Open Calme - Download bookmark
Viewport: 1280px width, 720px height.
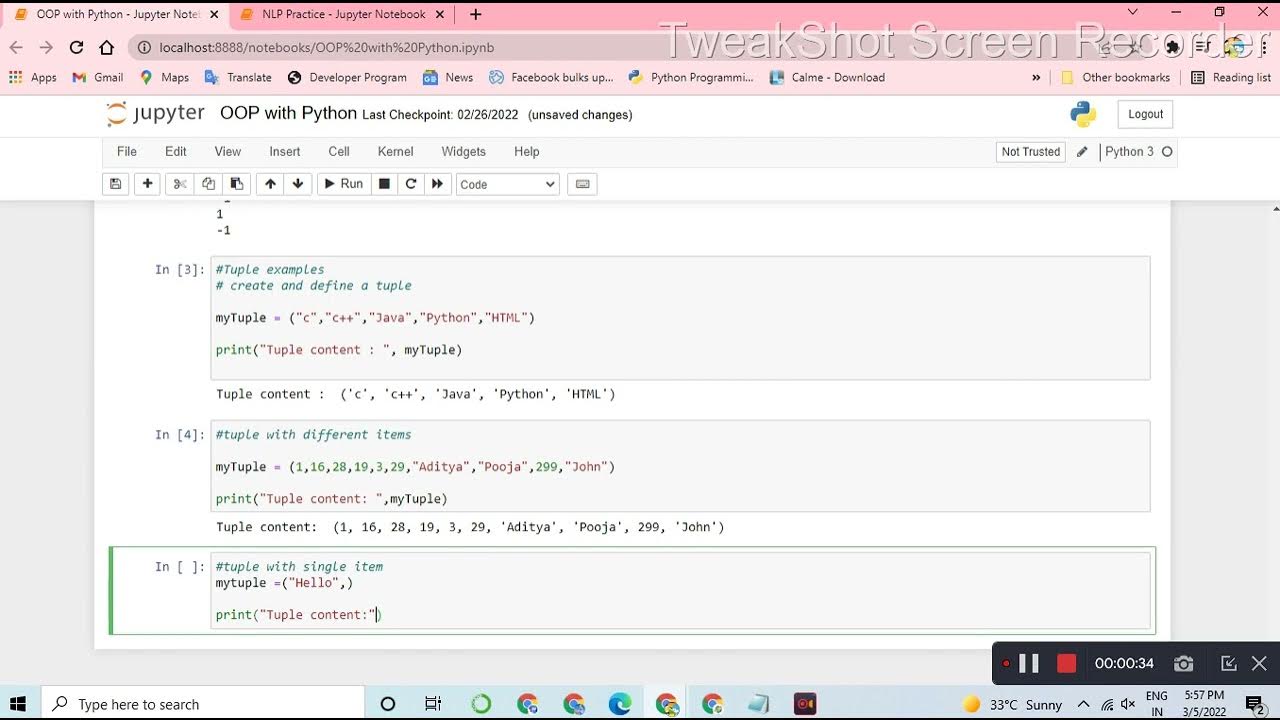827,77
